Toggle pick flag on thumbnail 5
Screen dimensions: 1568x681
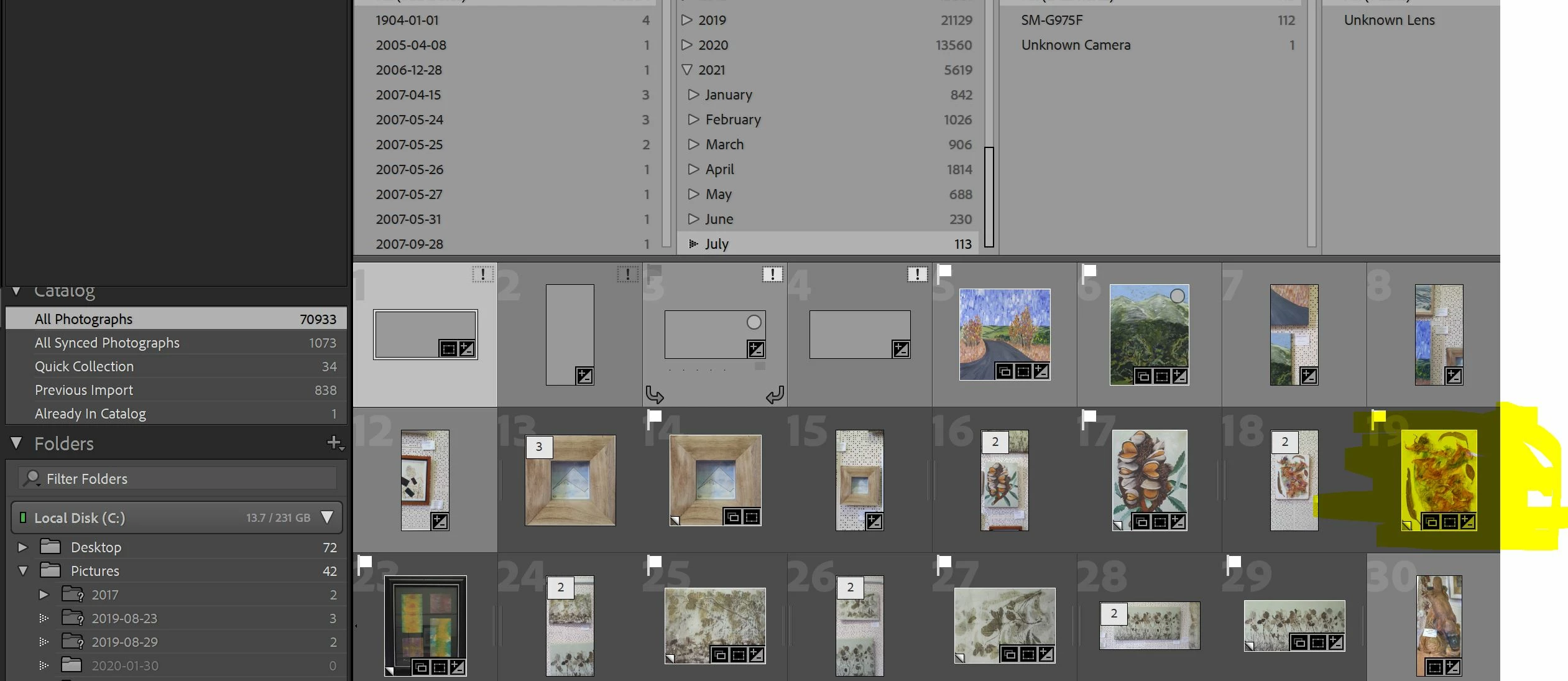pos(944,271)
